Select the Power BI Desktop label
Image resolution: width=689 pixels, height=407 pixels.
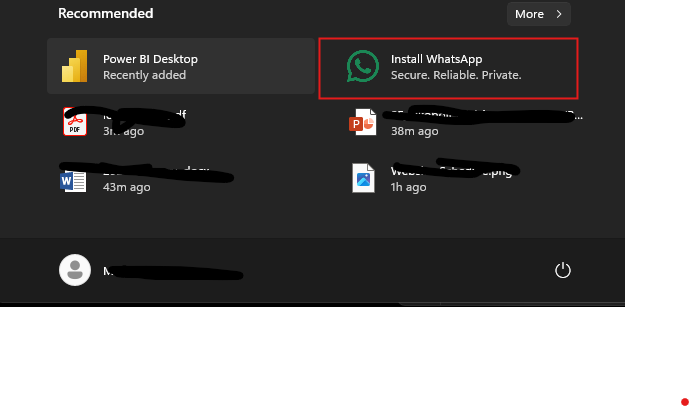tap(150, 59)
